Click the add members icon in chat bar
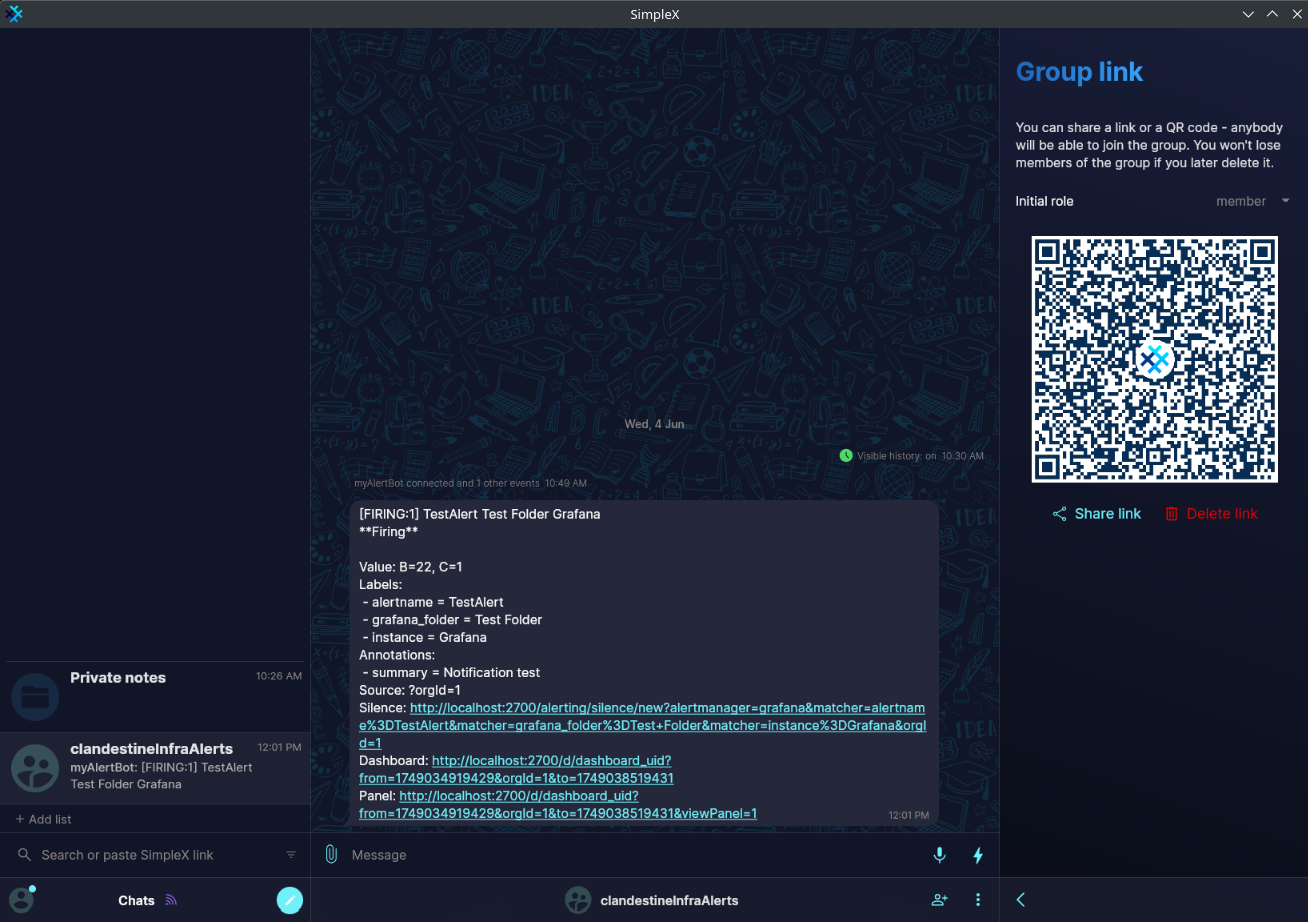Image resolution: width=1308 pixels, height=922 pixels. [x=939, y=900]
